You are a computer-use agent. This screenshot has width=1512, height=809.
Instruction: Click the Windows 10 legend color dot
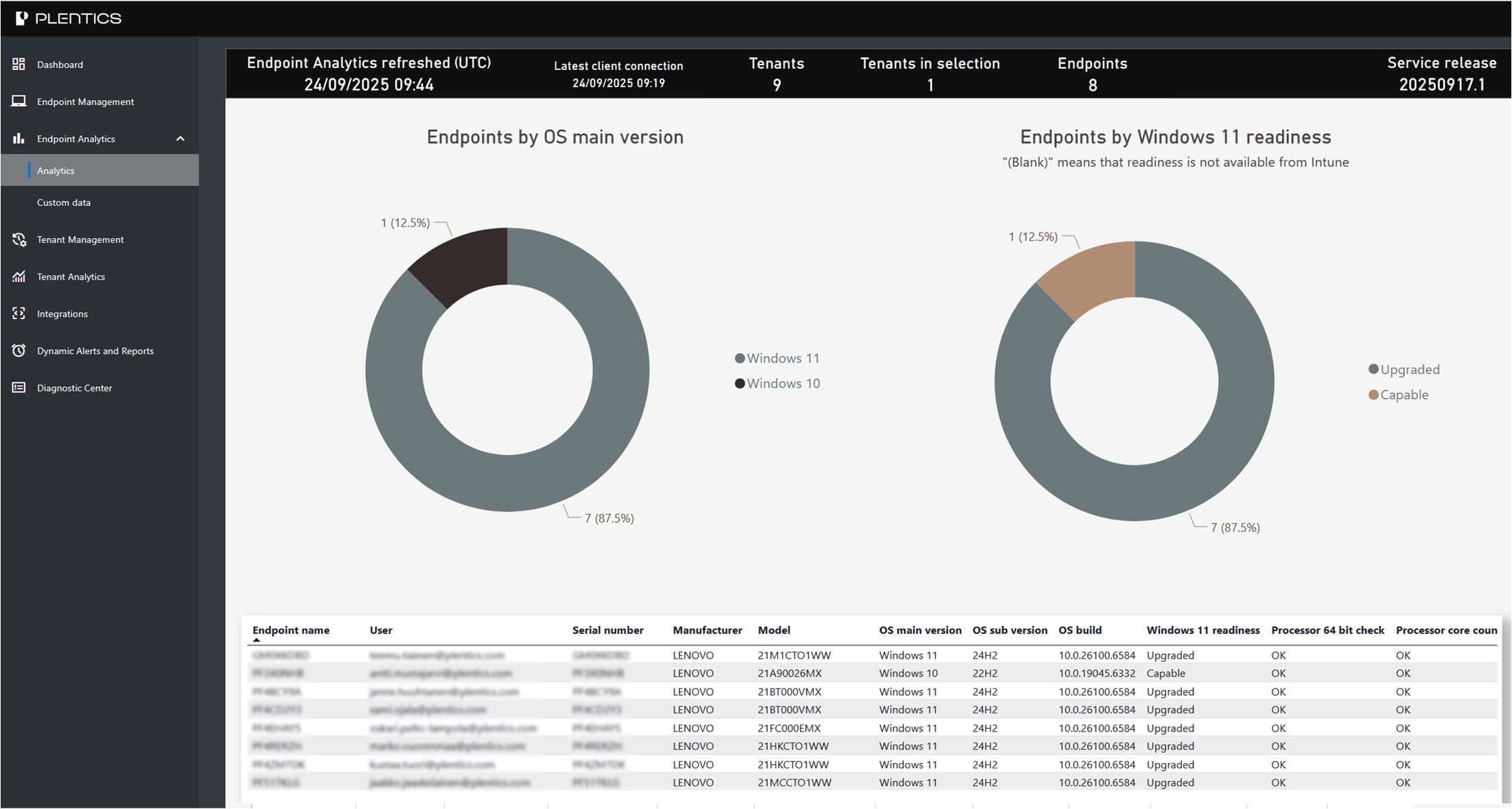point(740,384)
